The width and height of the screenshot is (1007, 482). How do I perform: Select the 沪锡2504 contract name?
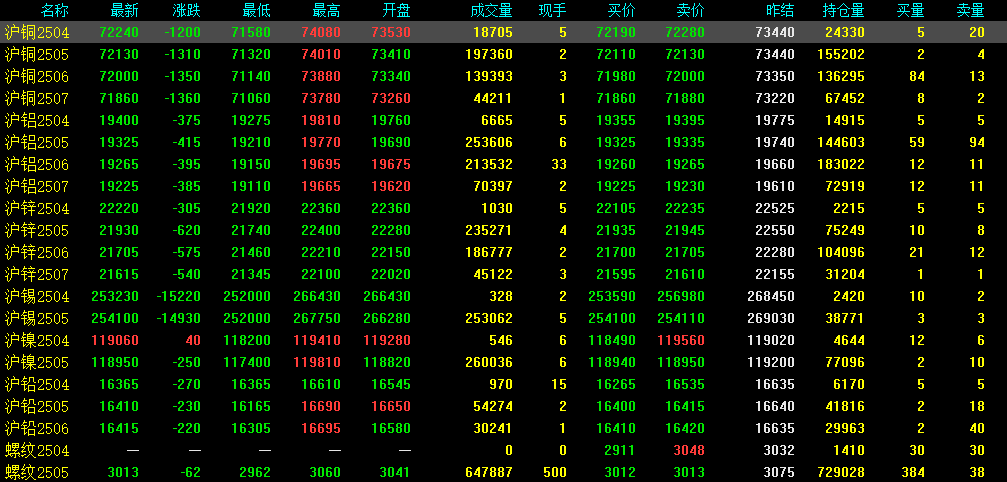[37, 297]
